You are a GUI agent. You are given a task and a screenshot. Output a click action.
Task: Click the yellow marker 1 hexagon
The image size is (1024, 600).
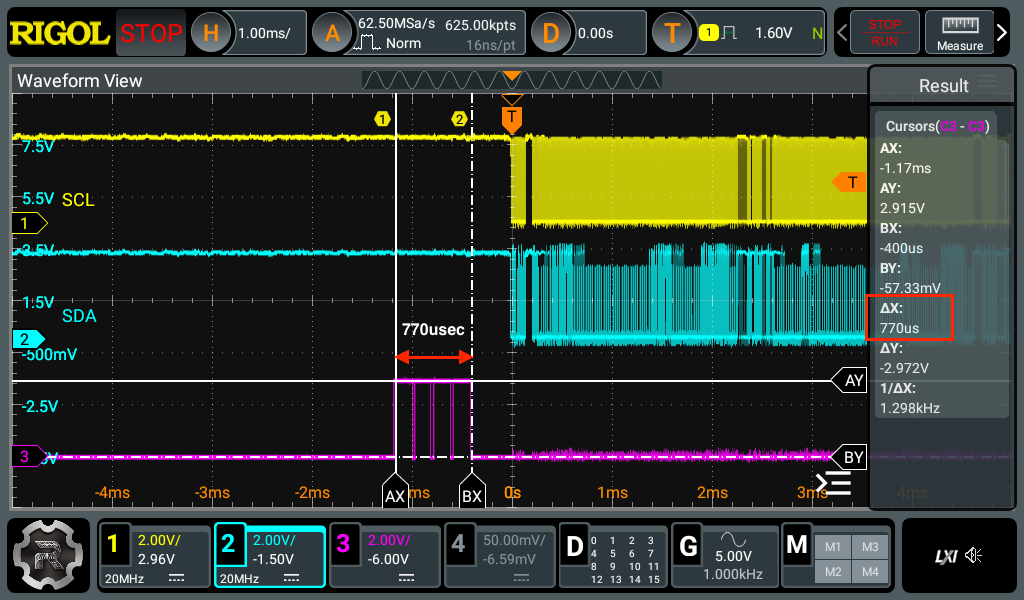(x=382, y=119)
